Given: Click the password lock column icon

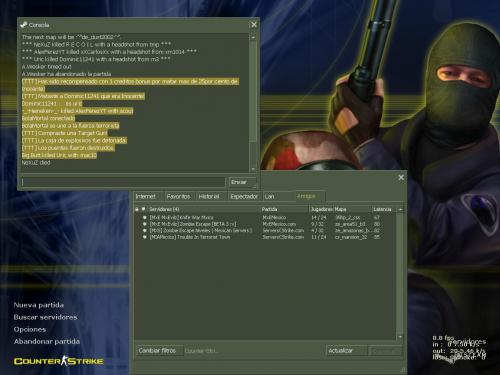Looking at the screenshot, I should [x=137, y=209].
